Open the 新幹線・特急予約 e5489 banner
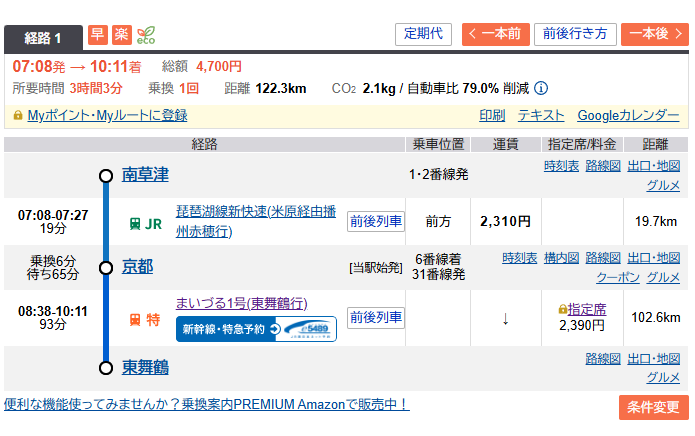Image resolution: width=695 pixels, height=436 pixels. (x=256, y=329)
